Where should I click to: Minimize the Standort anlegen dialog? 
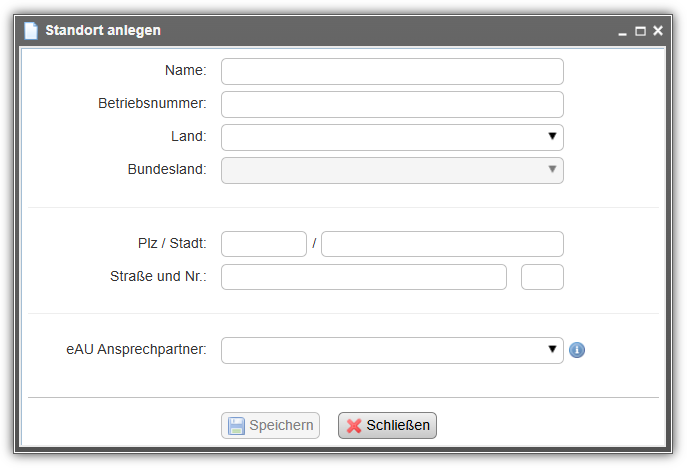pos(622,32)
